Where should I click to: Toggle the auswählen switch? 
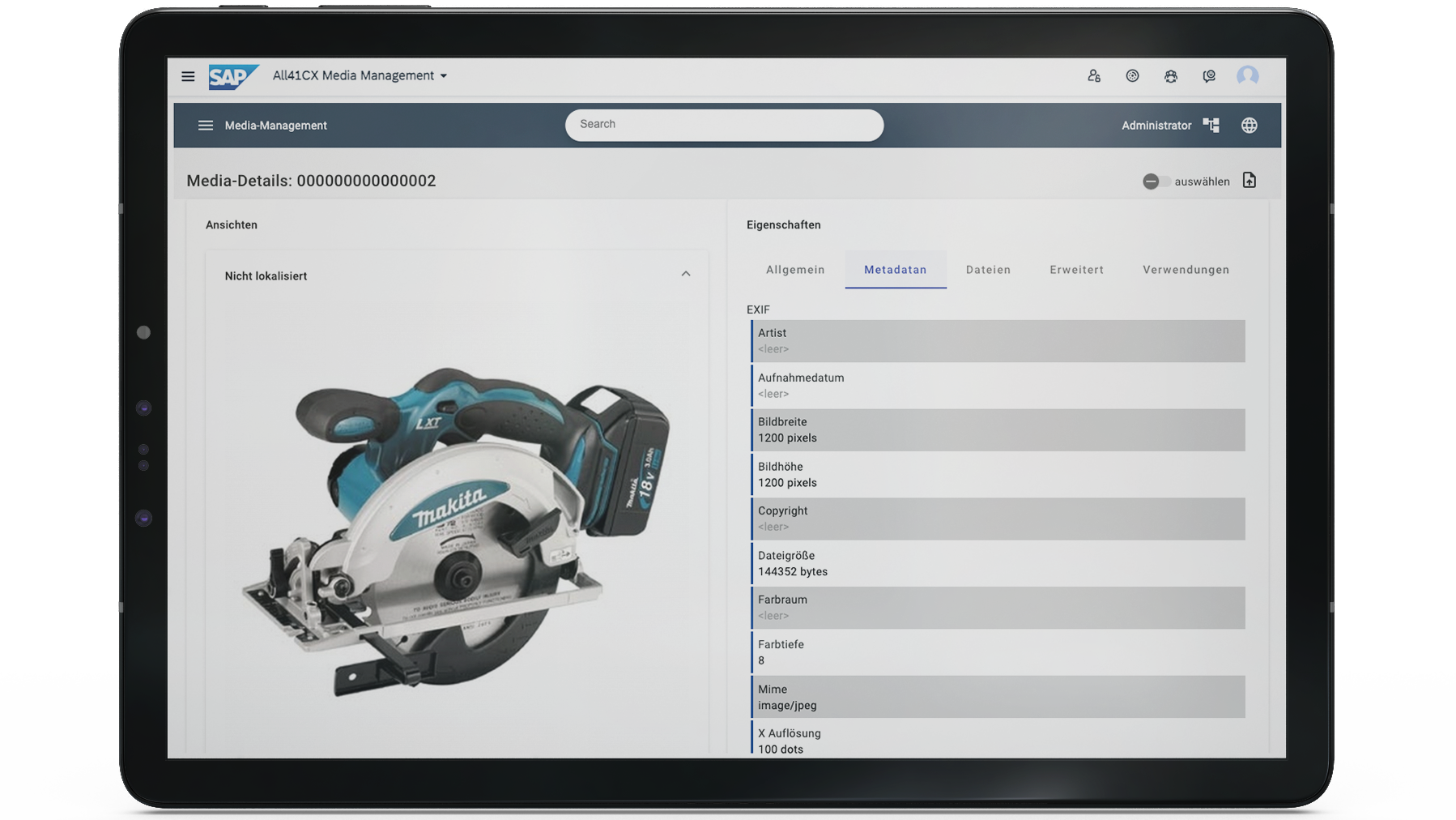point(1155,182)
